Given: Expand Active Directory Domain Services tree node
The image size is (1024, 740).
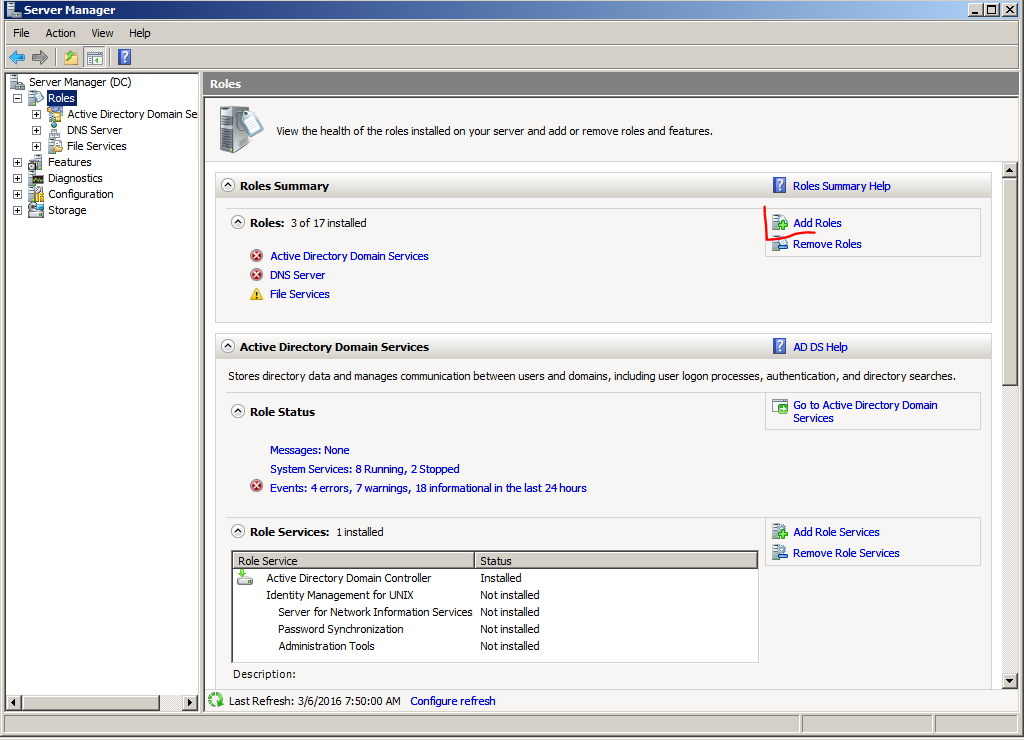Looking at the screenshot, I should pos(37,114).
